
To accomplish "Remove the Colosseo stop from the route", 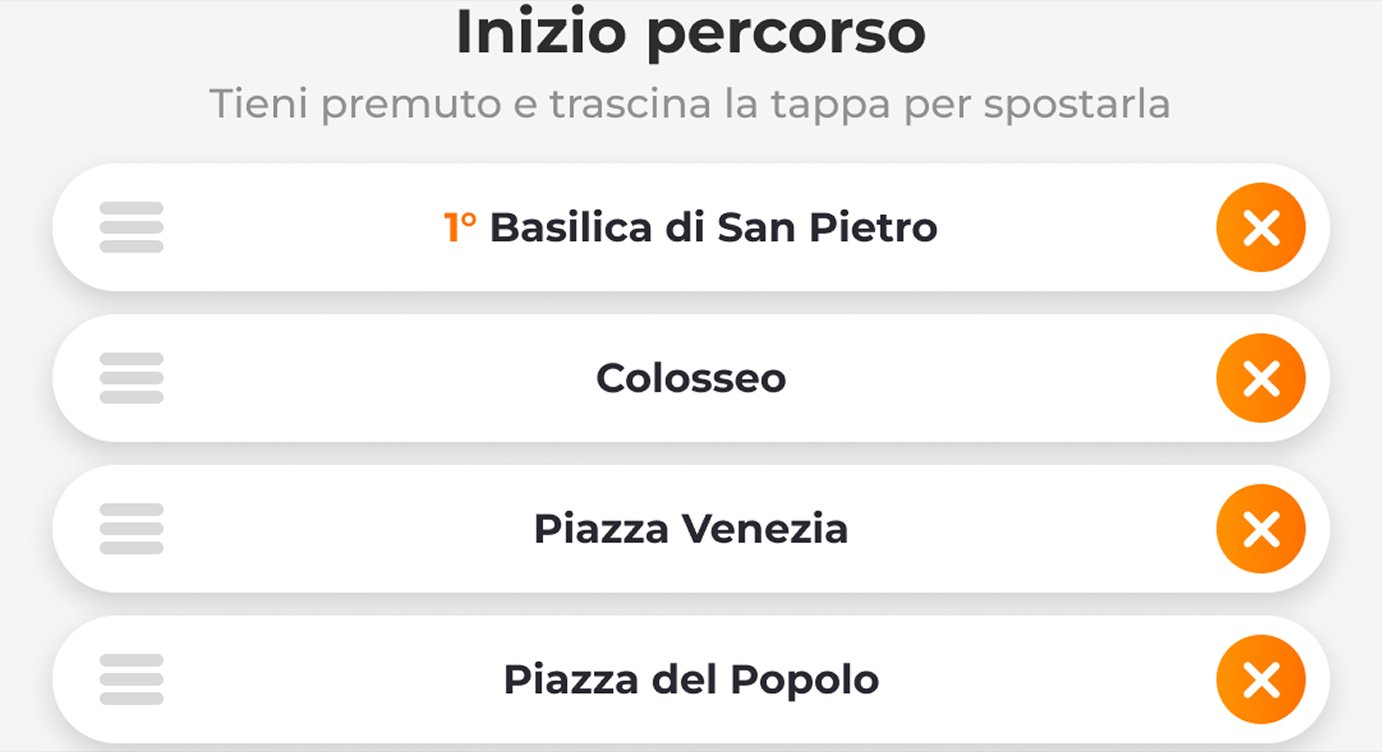I will point(1260,378).
